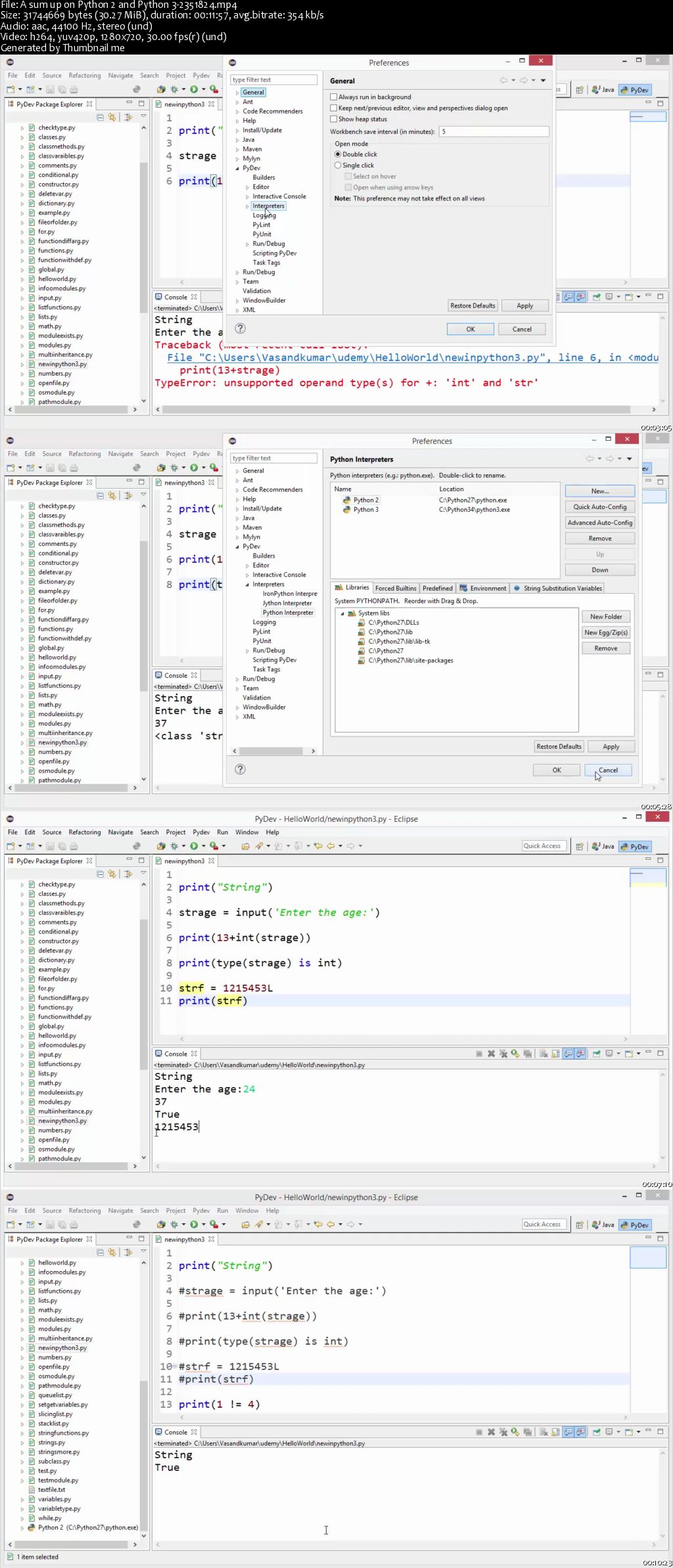Click Workbench save interval field

[494, 131]
